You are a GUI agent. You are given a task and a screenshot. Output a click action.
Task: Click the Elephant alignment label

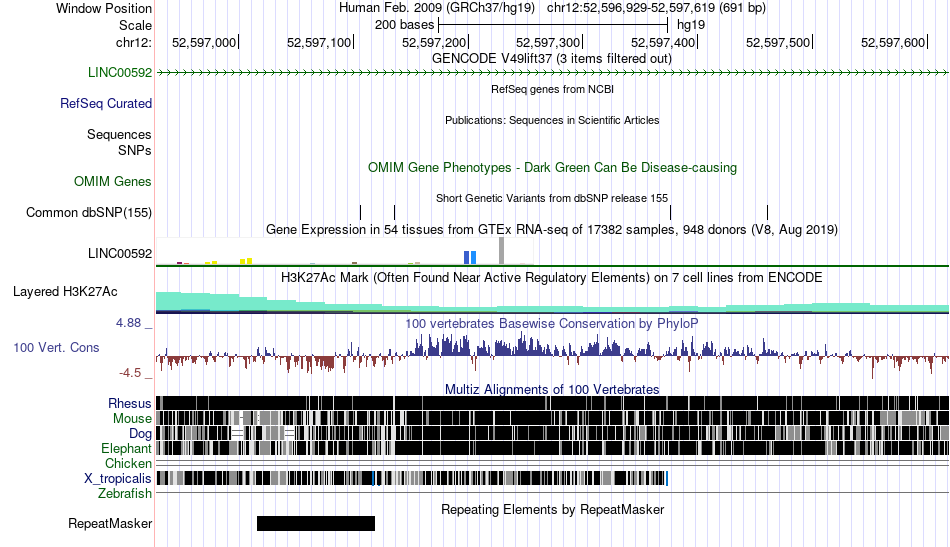[x=126, y=448]
